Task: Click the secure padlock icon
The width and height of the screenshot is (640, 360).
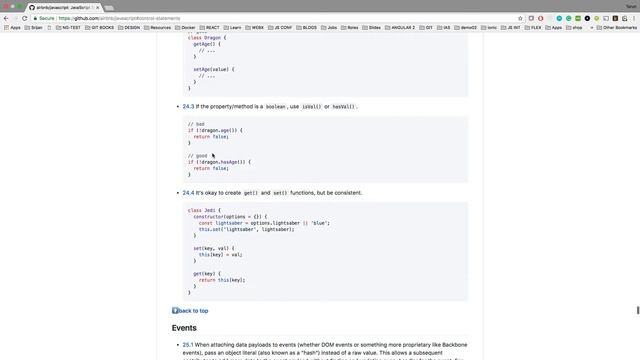Action: pos(36,18)
